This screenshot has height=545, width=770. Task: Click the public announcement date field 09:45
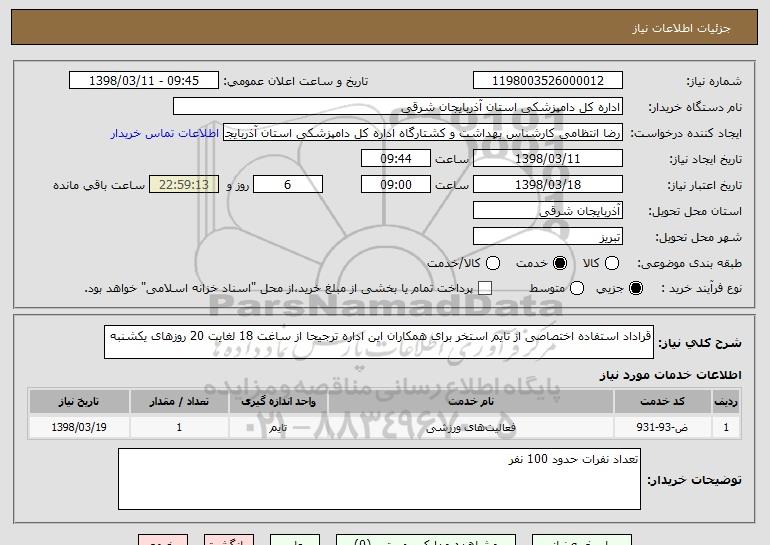(x=144, y=81)
